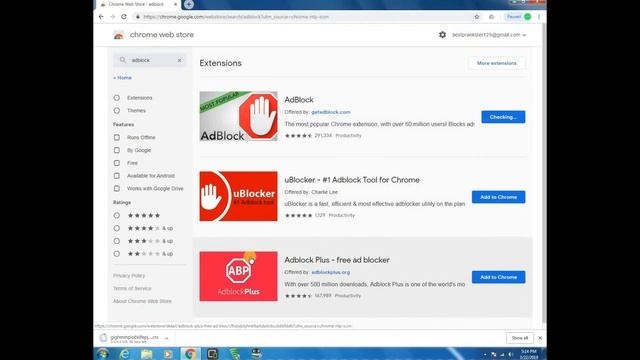This screenshot has height=360, width=640.
Task: Click the search magnifier icon in sidebar
Action: tap(122, 60)
